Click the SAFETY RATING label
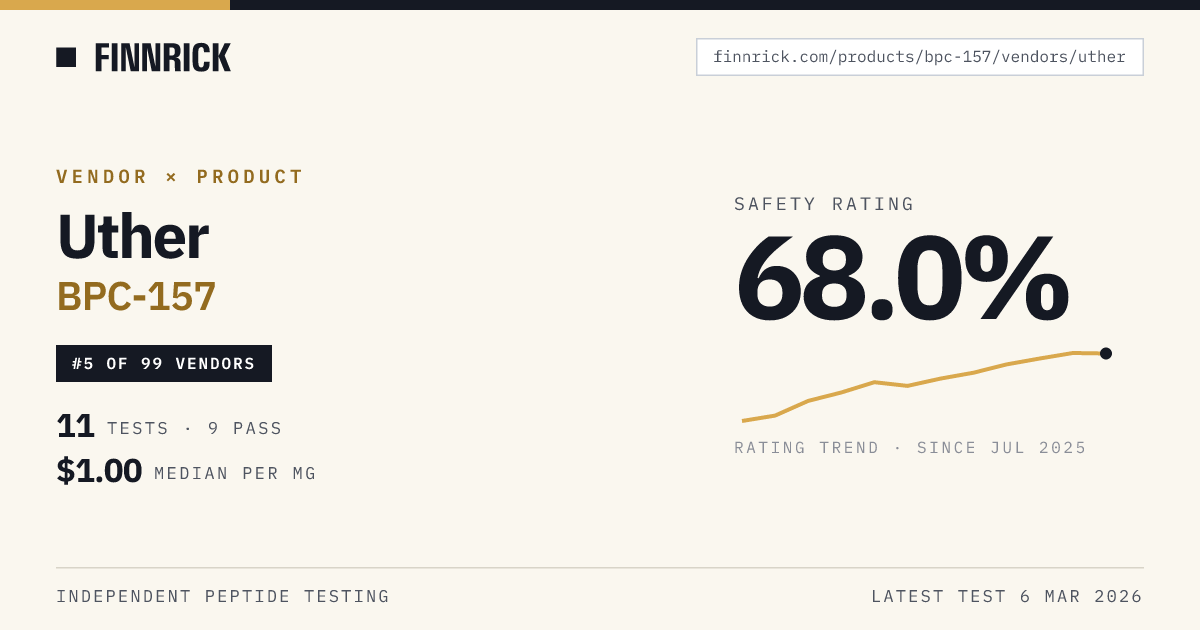Image resolution: width=1200 pixels, height=630 pixels. tap(824, 204)
